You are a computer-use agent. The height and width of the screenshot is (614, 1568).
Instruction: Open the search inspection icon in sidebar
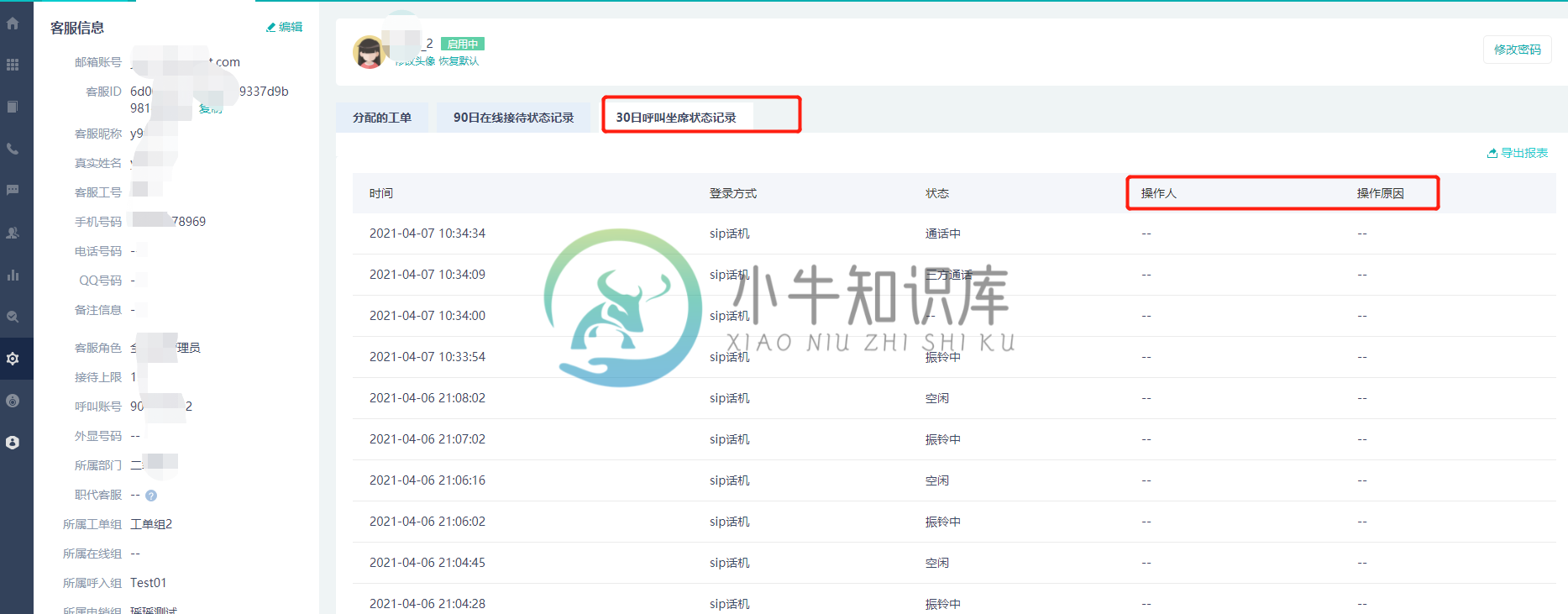[x=13, y=317]
